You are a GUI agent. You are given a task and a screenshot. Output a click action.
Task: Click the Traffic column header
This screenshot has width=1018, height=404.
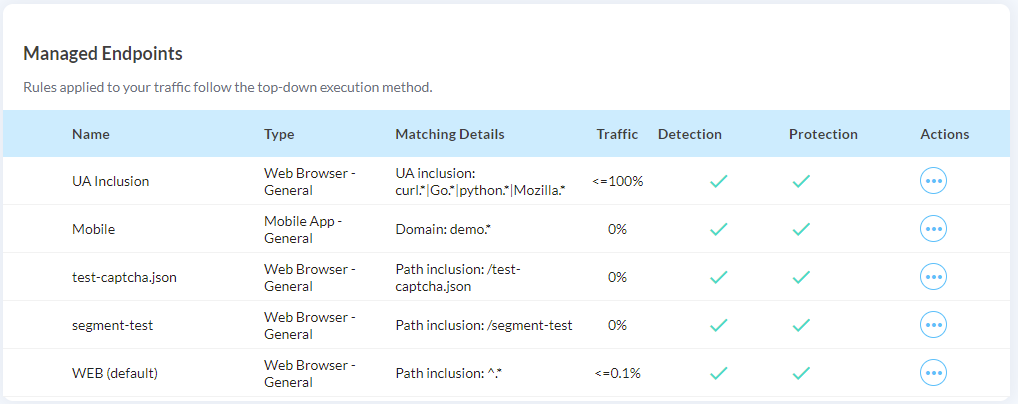pyautogui.click(x=617, y=134)
